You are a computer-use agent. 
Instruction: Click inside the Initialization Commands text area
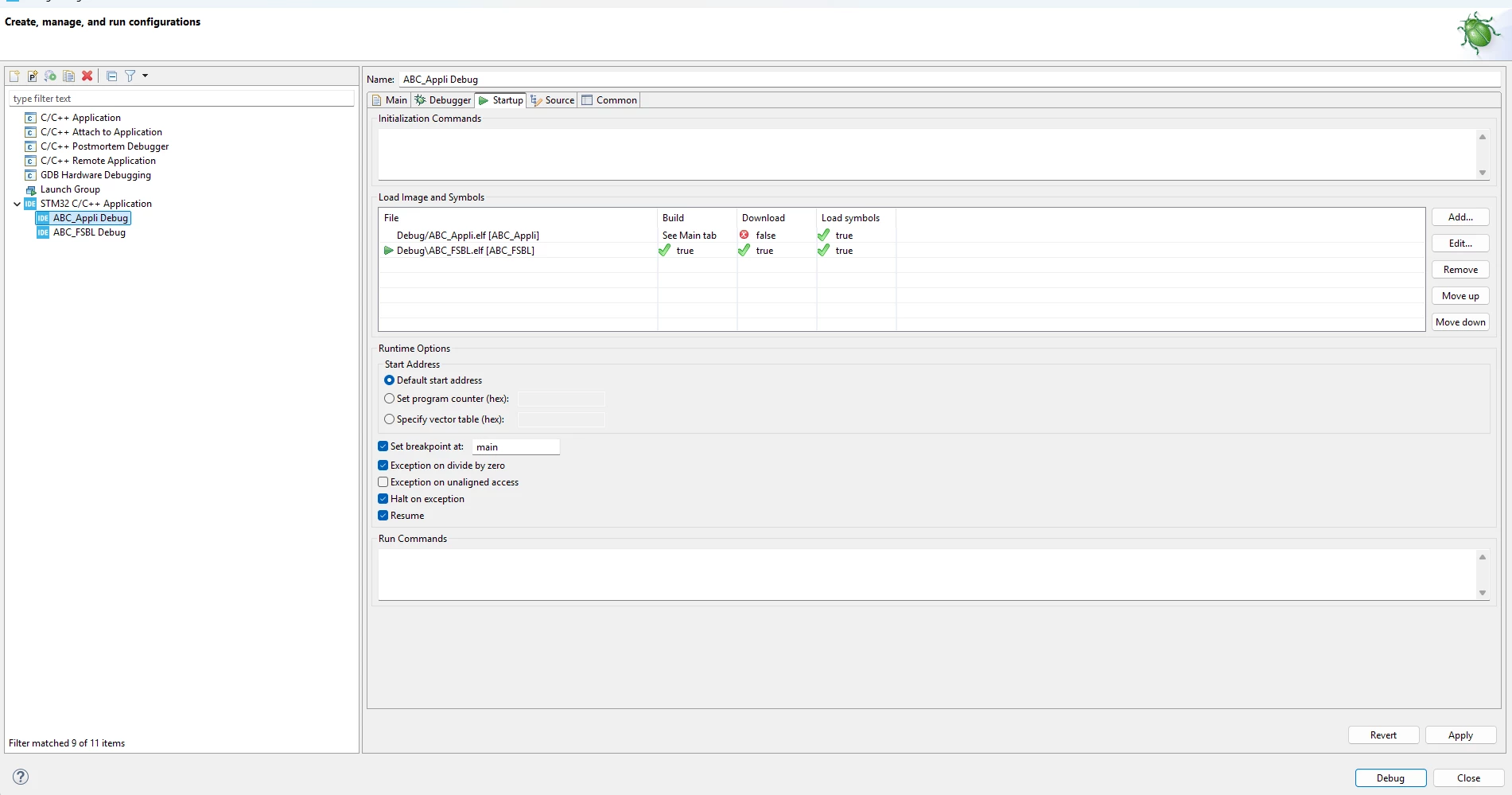(x=926, y=154)
